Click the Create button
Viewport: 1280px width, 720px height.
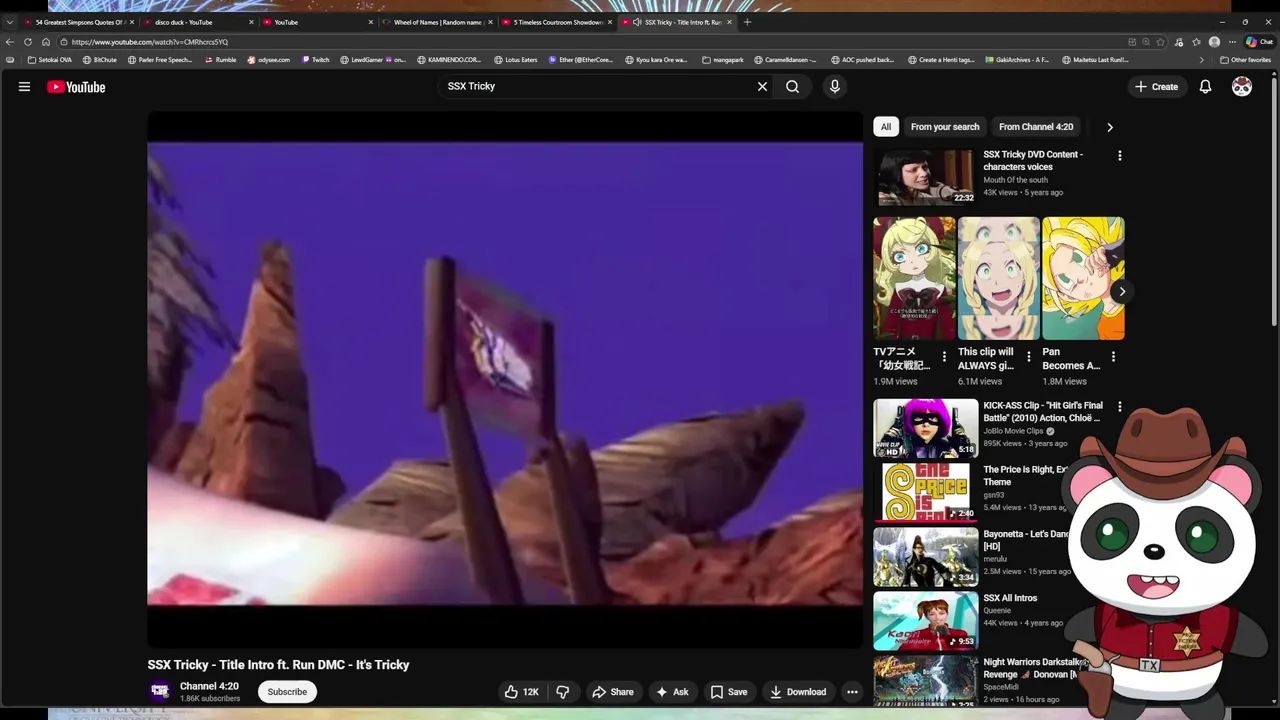(x=1156, y=87)
